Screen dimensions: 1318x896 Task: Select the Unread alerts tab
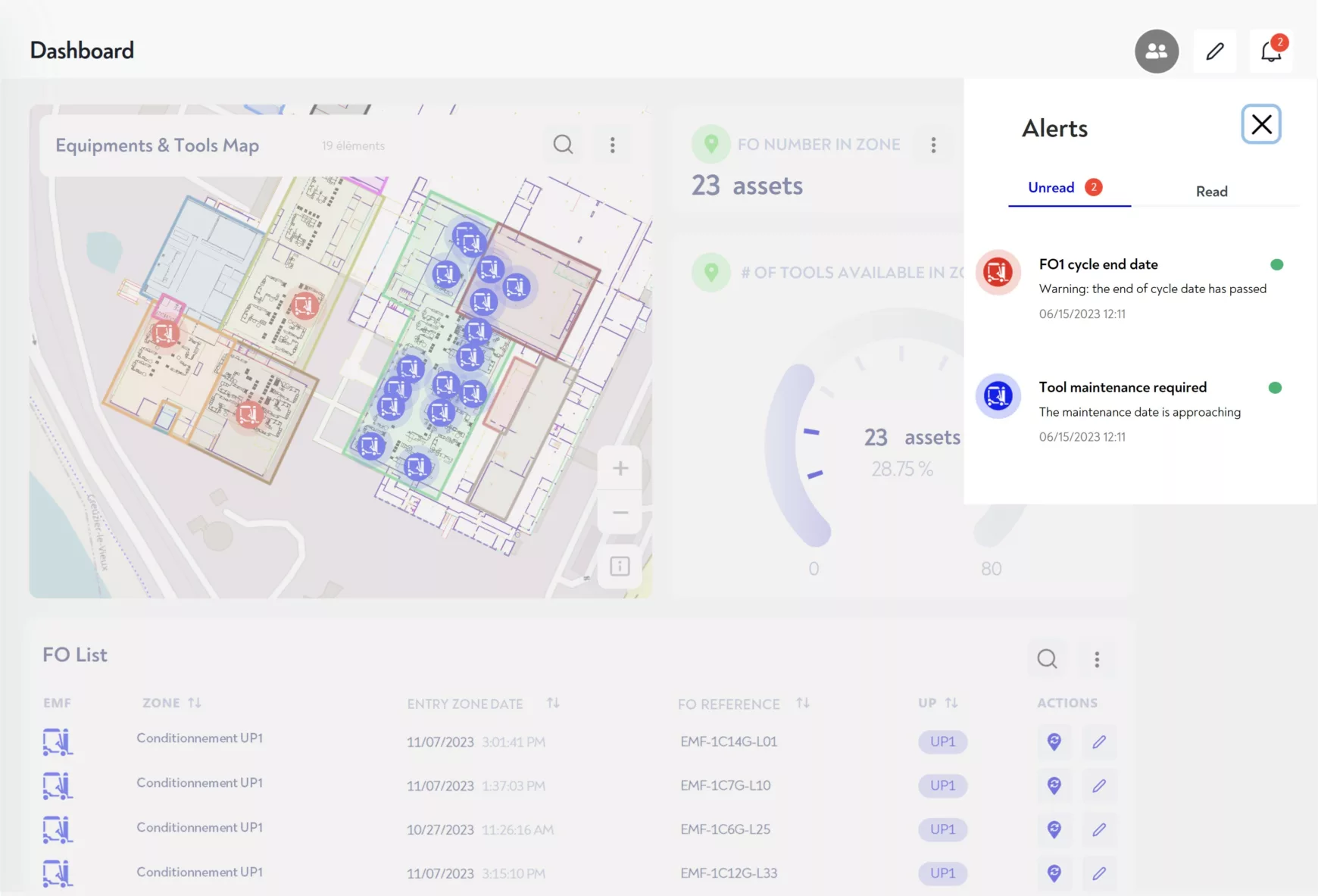click(x=1051, y=188)
